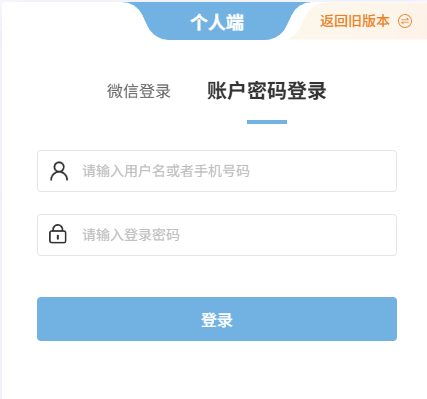427x399 pixels.
Task: Switch to 微信登录 tab
Action: point(139,91)
